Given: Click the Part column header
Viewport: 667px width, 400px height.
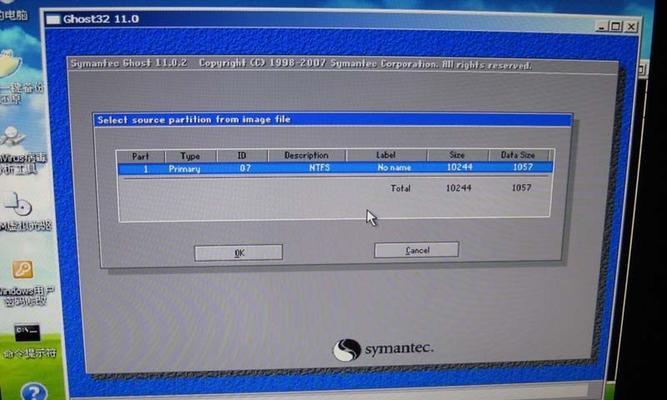Looking at the screenshot, I should click(x=140, y=156).
